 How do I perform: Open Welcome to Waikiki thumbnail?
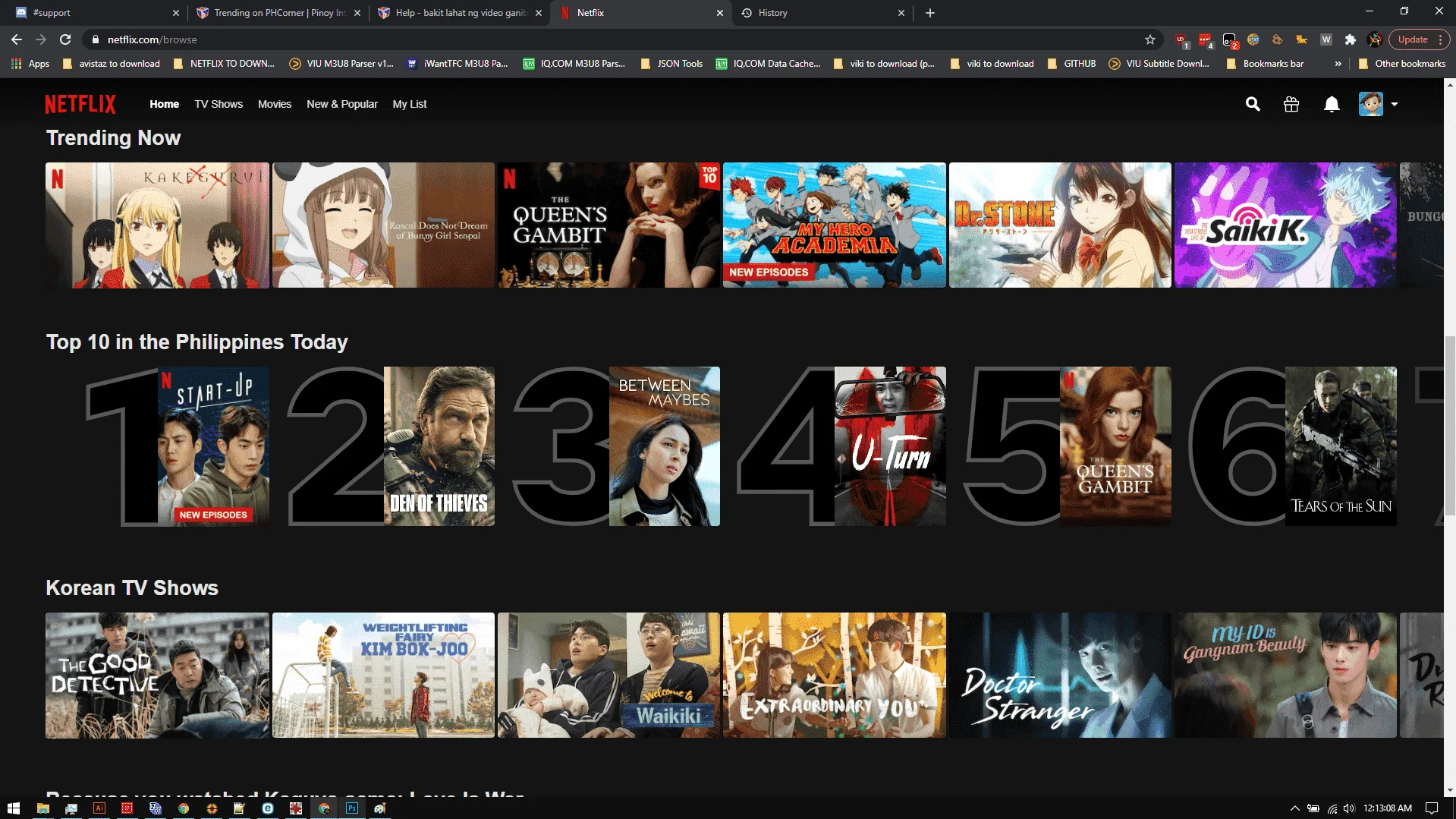(x=609, y=676)
